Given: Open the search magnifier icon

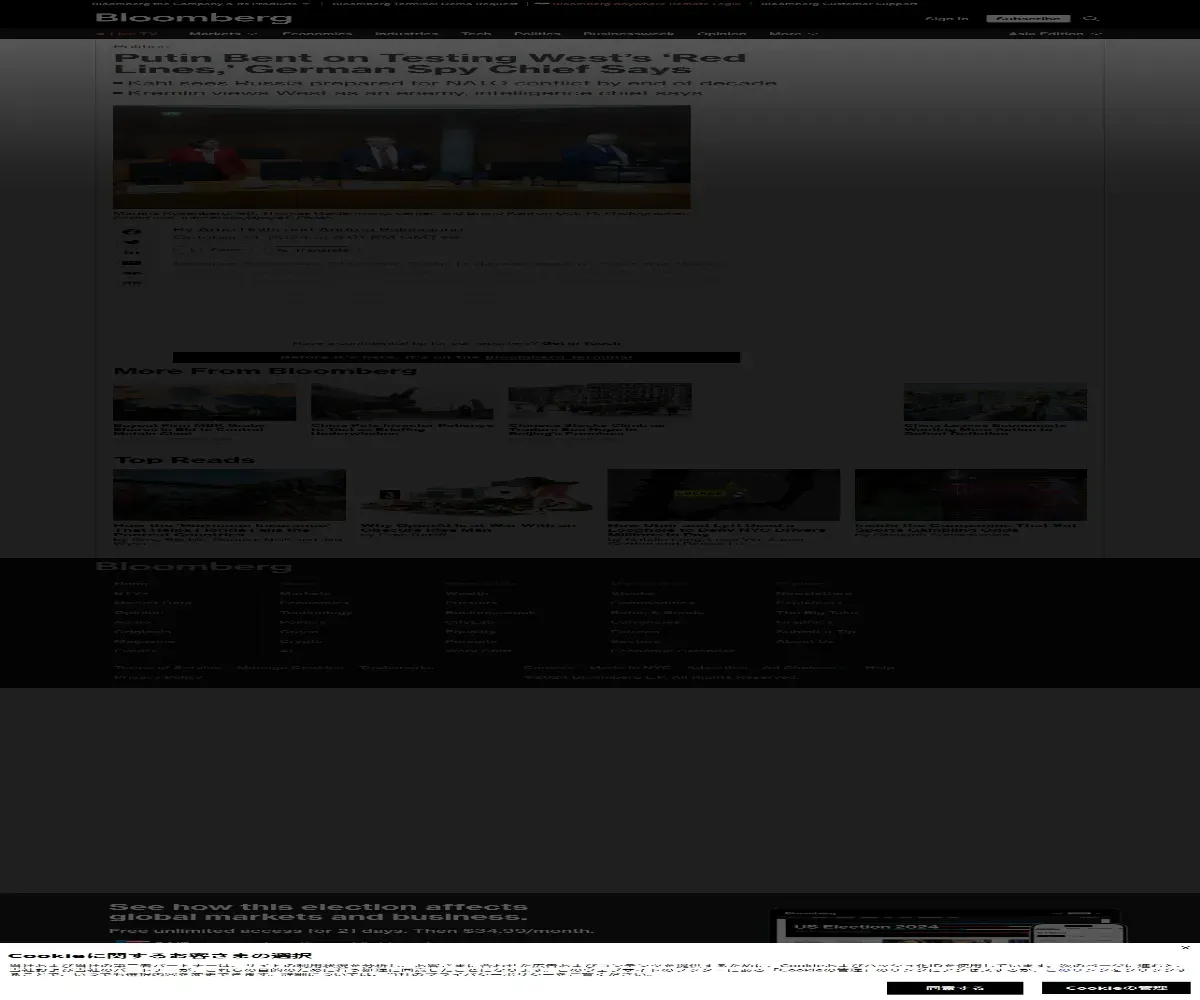Looking at the screenshot, I should coord(1092,18).
